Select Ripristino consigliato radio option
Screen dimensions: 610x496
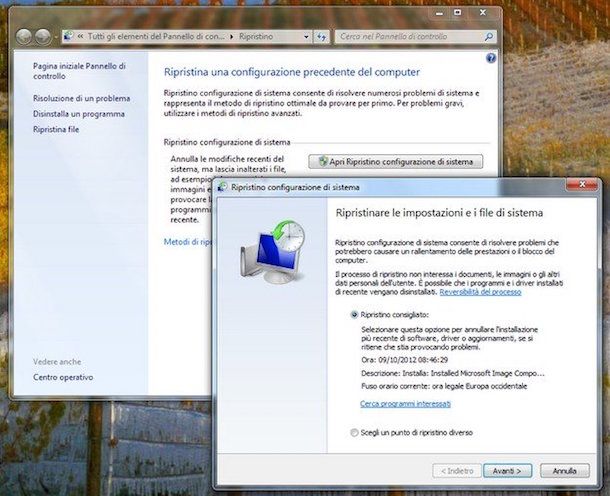coord(354,314)
